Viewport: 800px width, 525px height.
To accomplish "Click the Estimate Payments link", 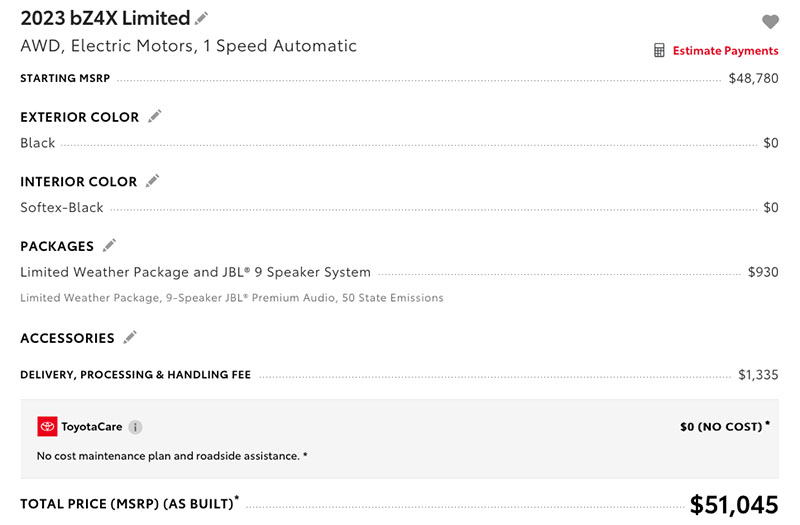I will (726, 51).
